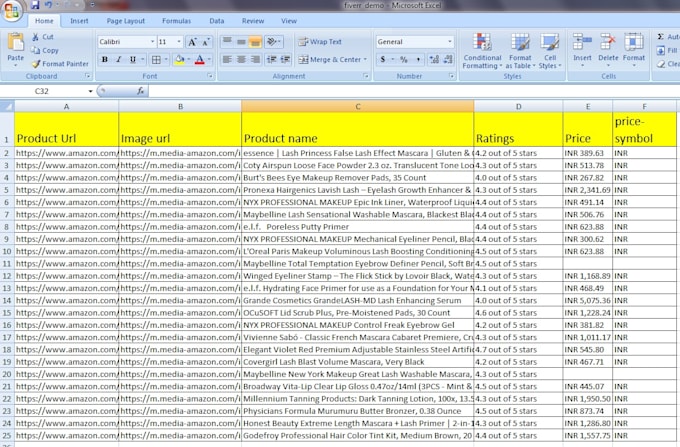
Task: Switch to Review tab
Action: [253, 21]
